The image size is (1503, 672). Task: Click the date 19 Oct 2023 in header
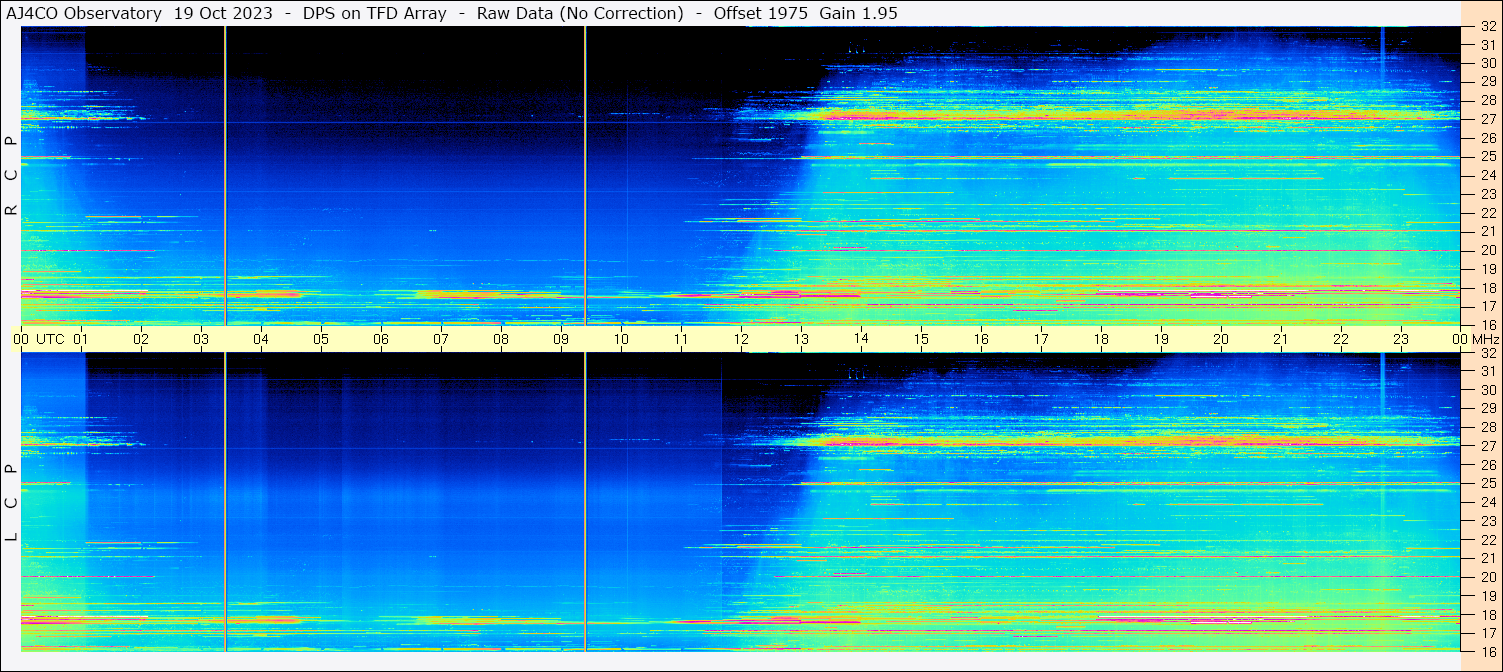pos(223,13)
